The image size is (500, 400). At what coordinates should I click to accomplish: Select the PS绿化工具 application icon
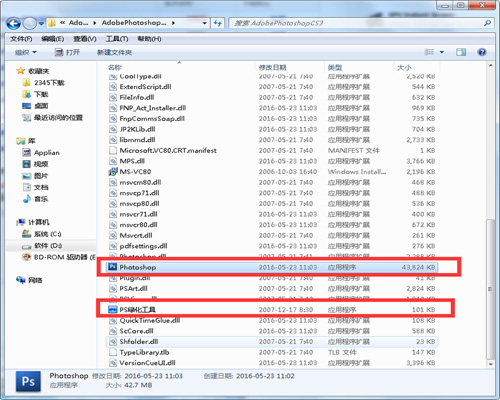113,310
